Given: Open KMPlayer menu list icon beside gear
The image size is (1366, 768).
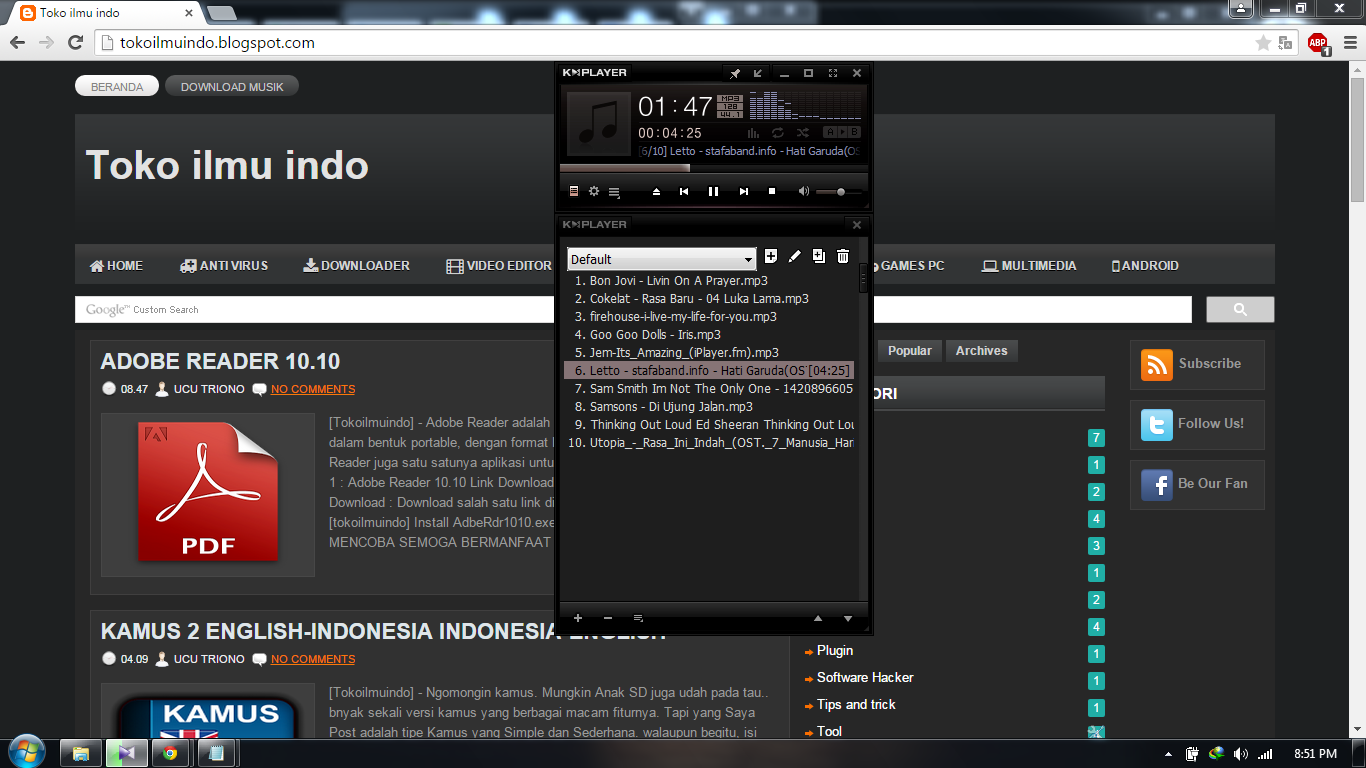Looking at the screenshot, I should 614,192.
